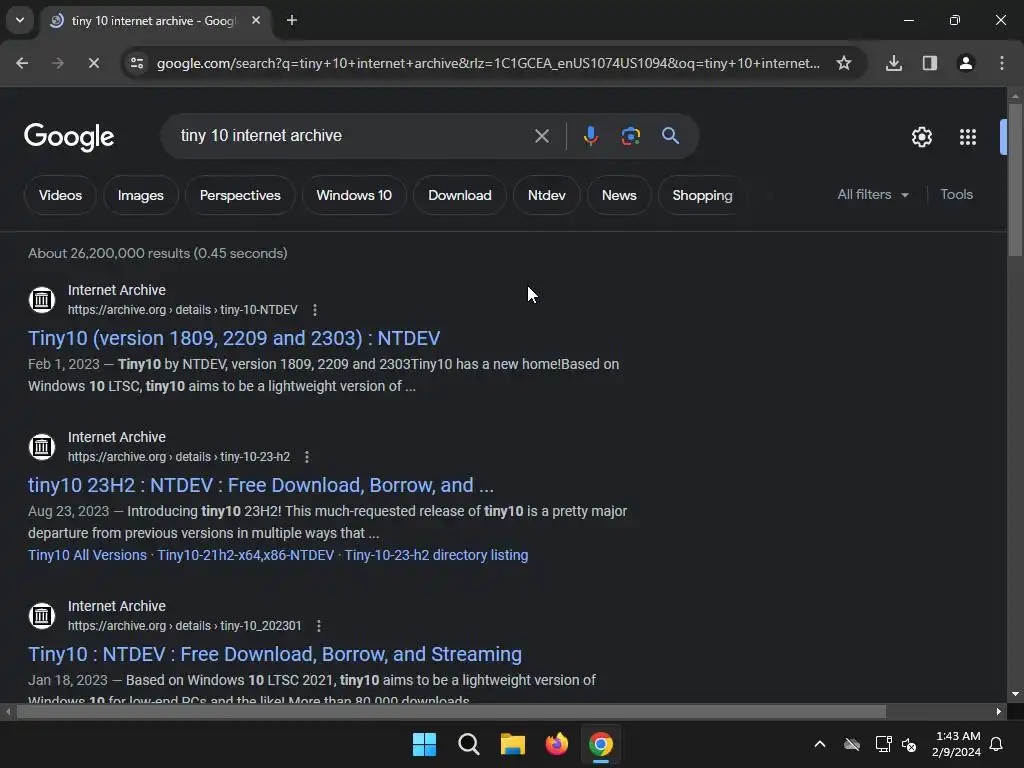Select the Images filter
This screenshot has height=768, width=1024.
pyautogui.click(x=140, y=195)
